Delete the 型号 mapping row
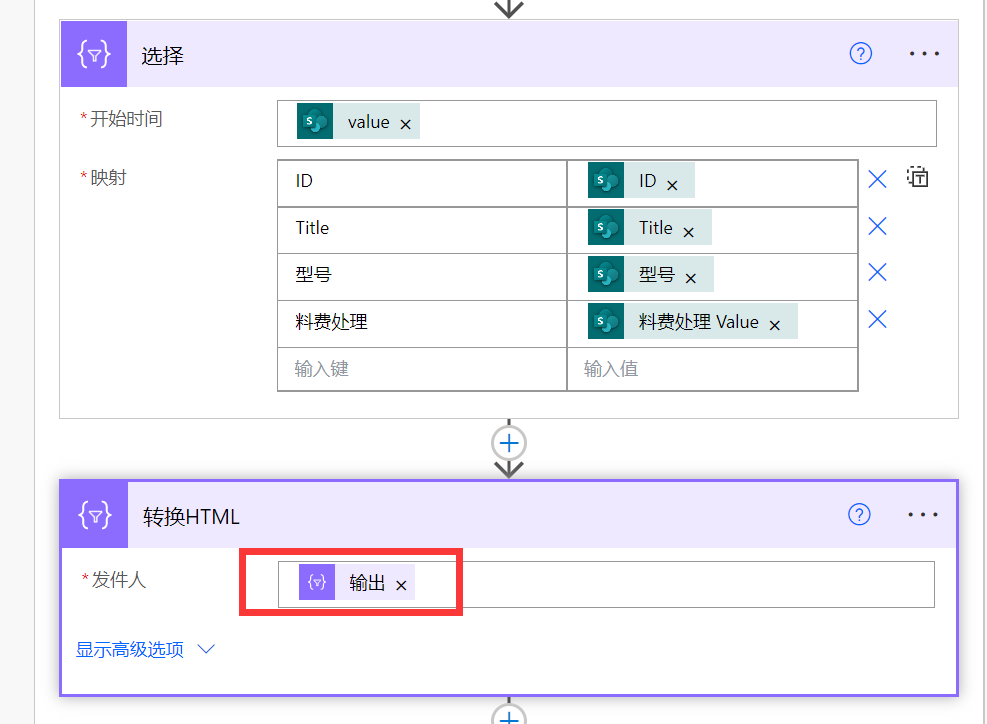The height and width of the screenshot is (724, 987). [x=877, y=272]
